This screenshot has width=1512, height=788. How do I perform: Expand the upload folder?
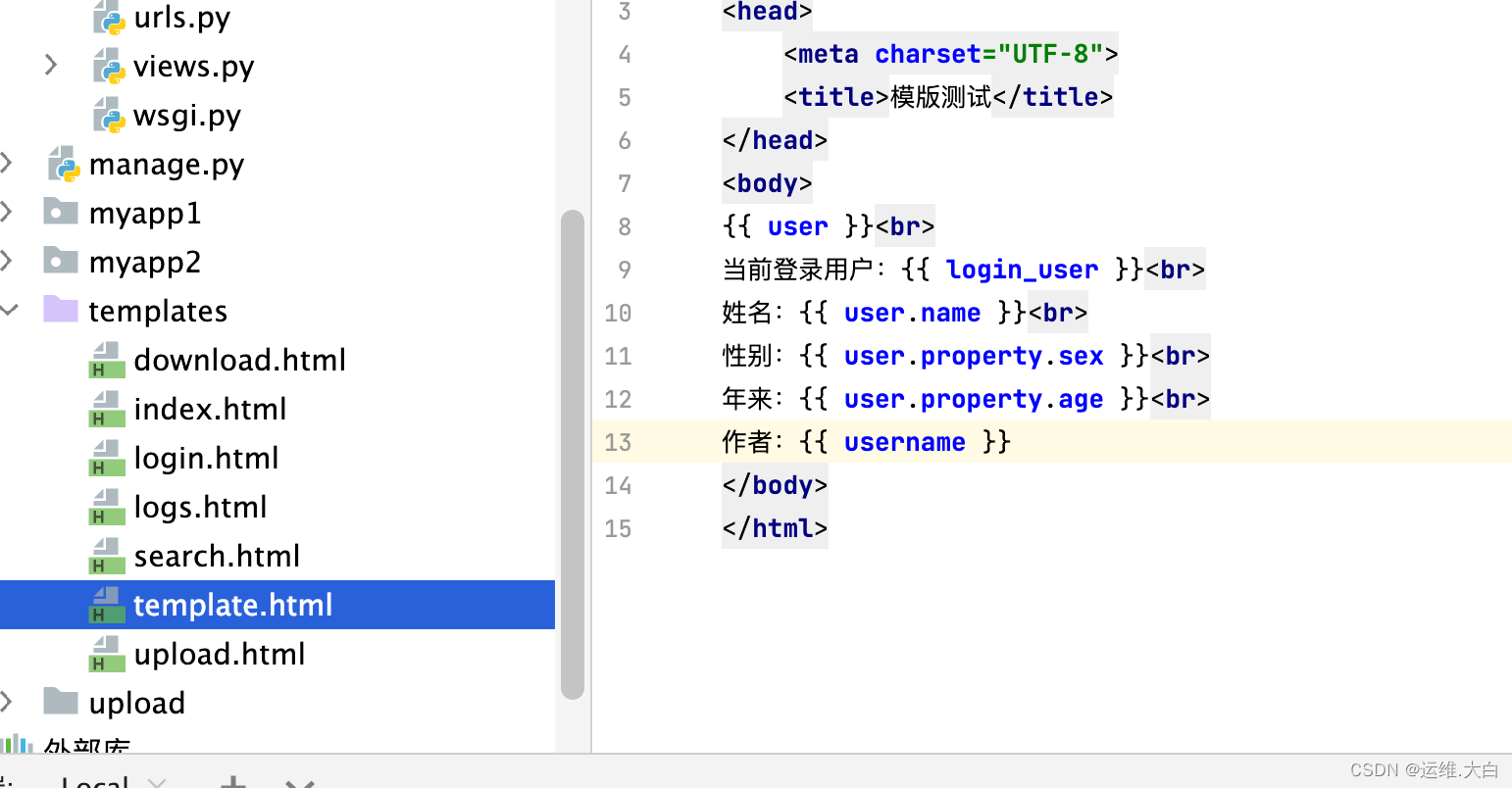7,702
